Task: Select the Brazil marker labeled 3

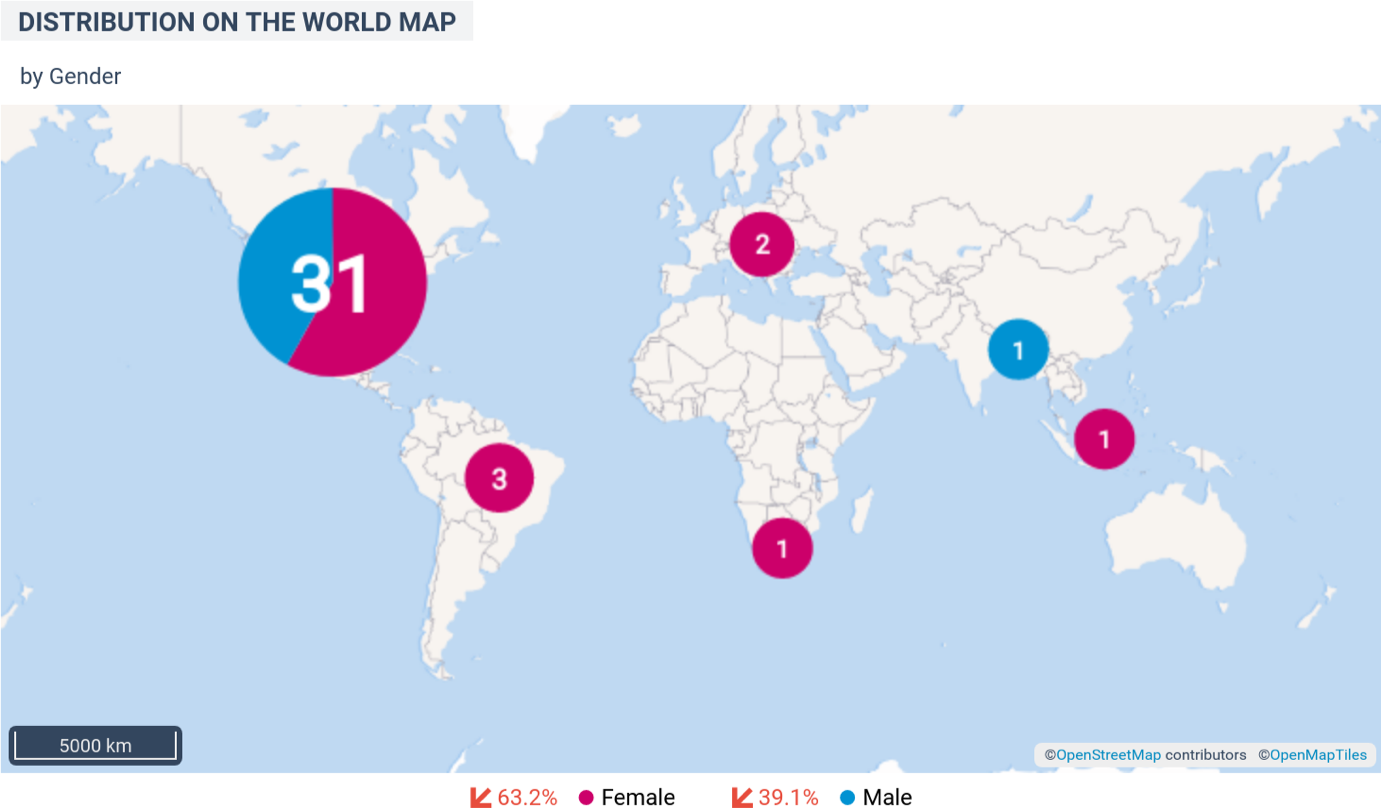Action: (x=499, y=478)
